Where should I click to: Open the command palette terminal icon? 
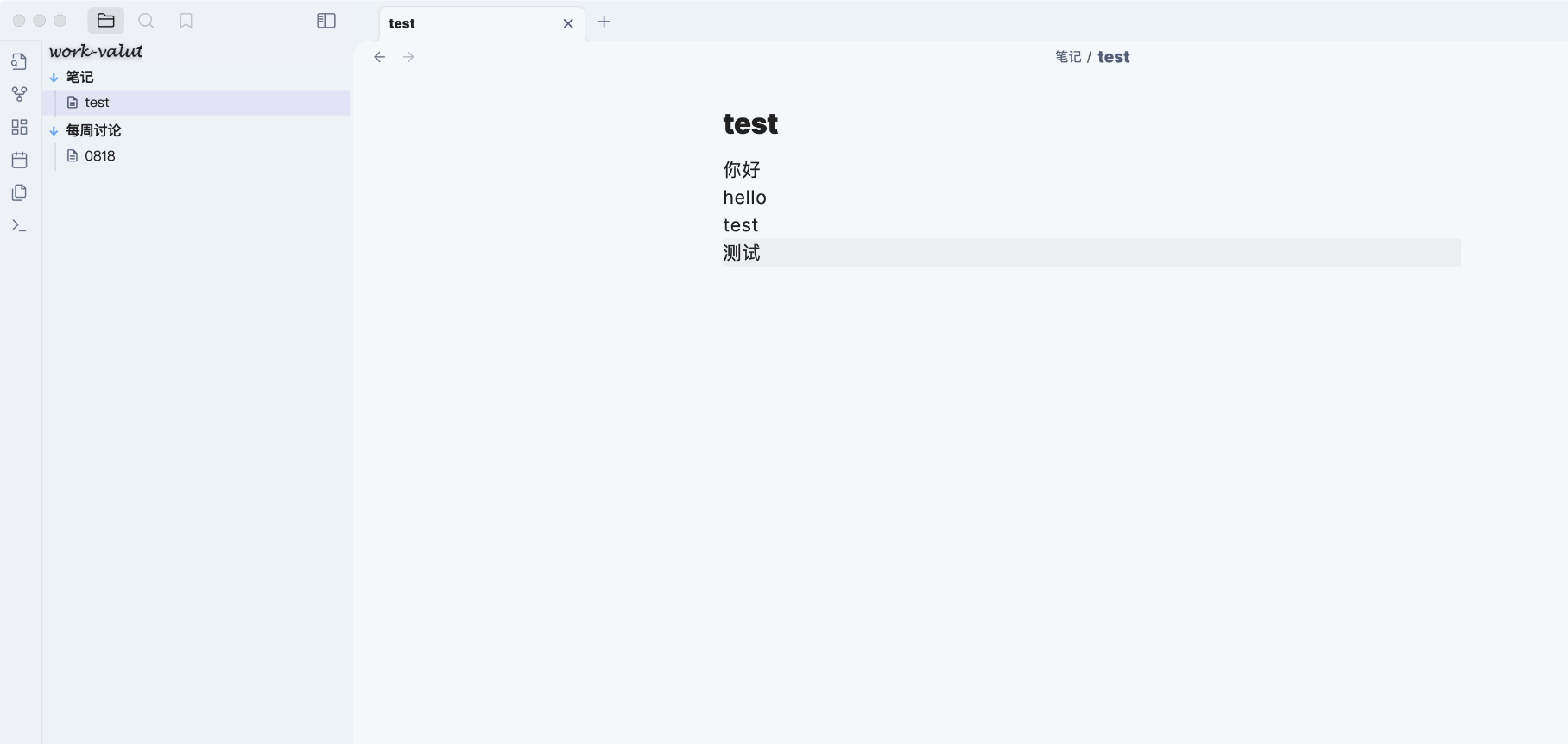19,225
